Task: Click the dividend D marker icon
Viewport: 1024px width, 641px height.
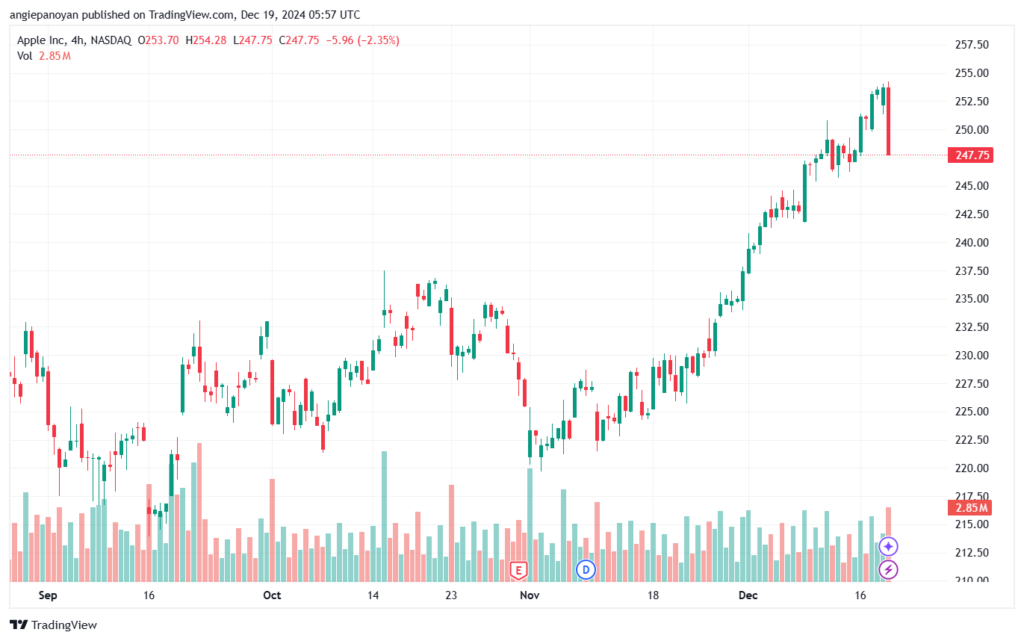Action: (586, 570)
